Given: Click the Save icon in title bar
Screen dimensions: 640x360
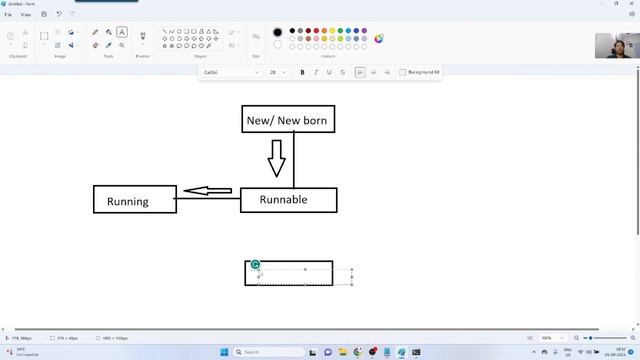Looking at the screenshot, I should point(44,14).
